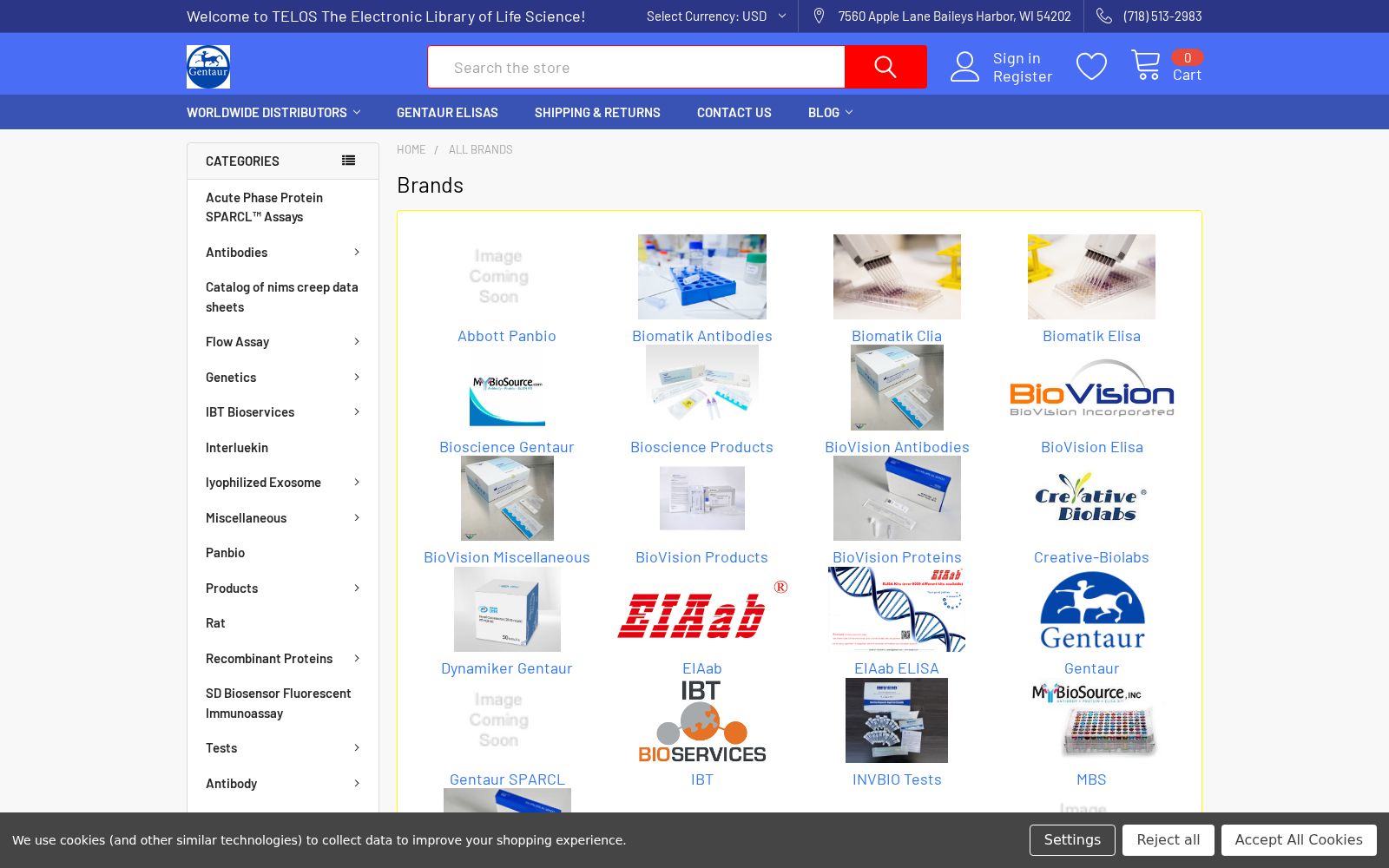1389x868 pixels.
Task: Open the Gentaur centaur brand logo
Action: (x=1092, y=609)
